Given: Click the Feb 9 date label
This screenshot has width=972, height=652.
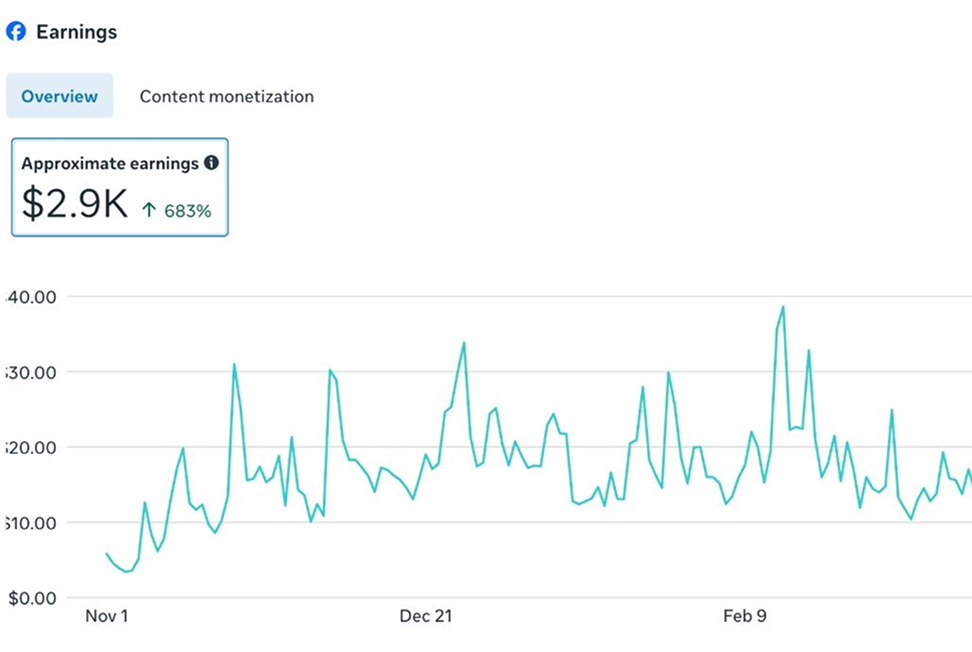Looking at the screenshot, I should point(744,616).
